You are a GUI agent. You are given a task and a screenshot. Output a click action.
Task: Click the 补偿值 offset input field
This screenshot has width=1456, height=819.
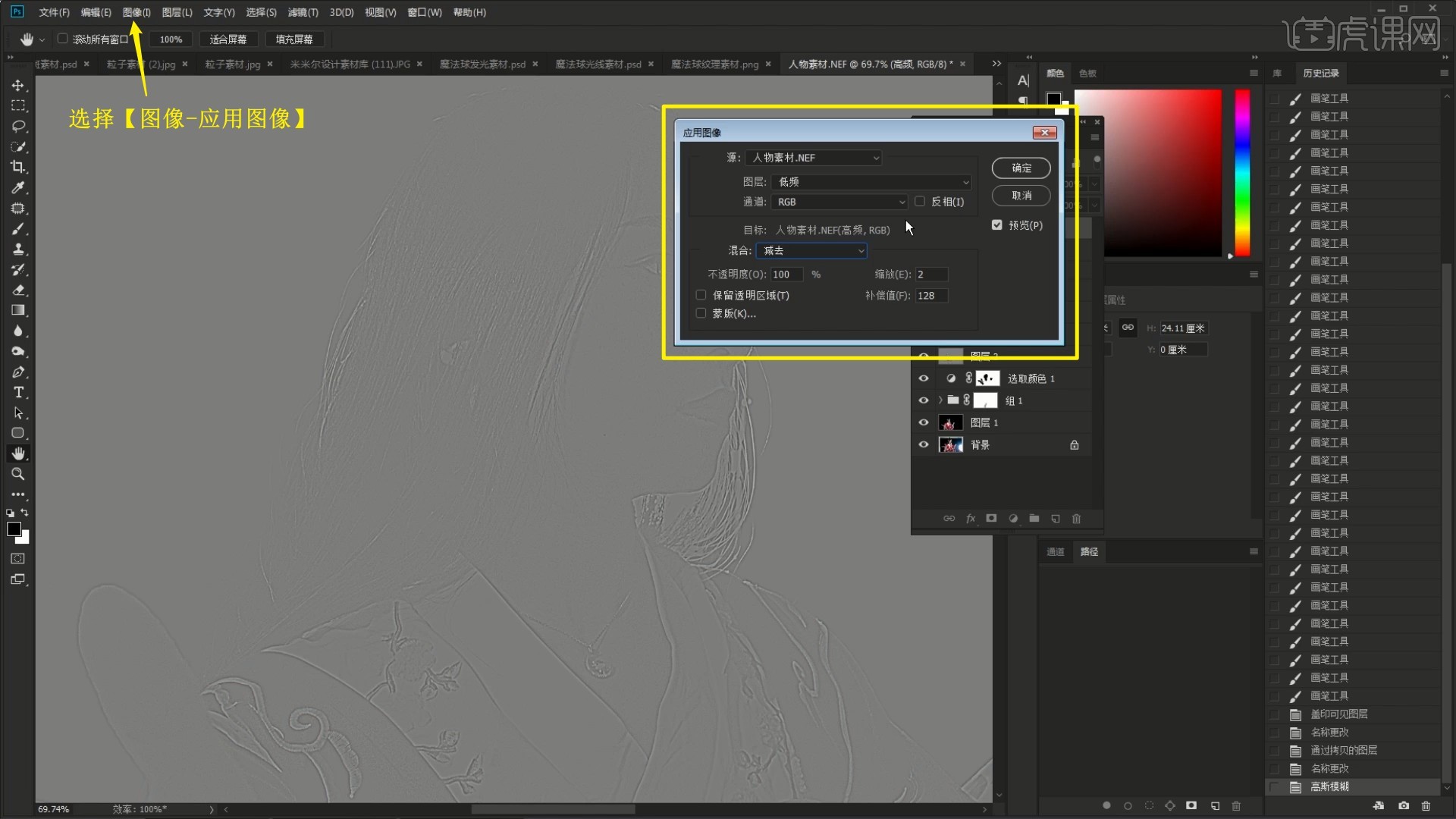[930, 296]
